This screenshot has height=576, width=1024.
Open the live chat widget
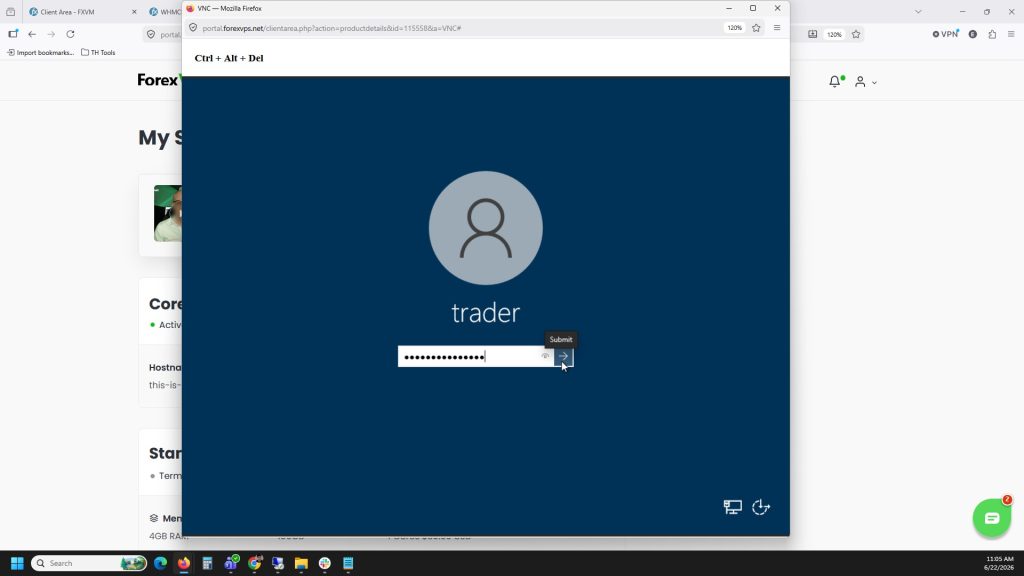pos(992,518)
